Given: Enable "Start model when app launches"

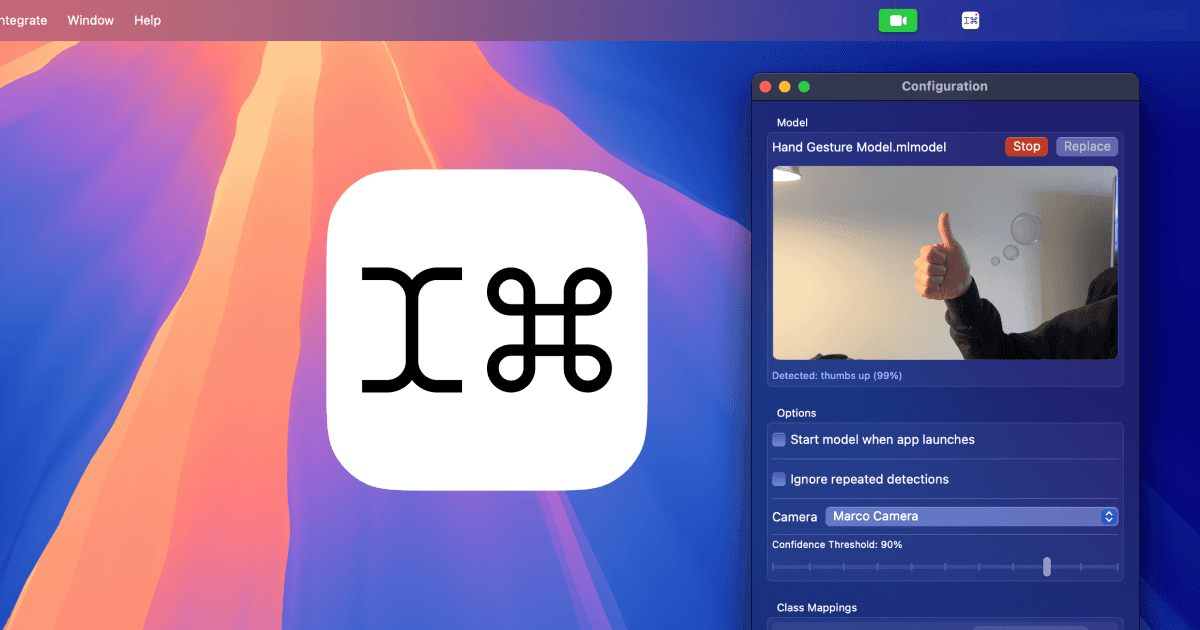Looking at the screenshot, I should pyautogui.click(x=778, y=439).
